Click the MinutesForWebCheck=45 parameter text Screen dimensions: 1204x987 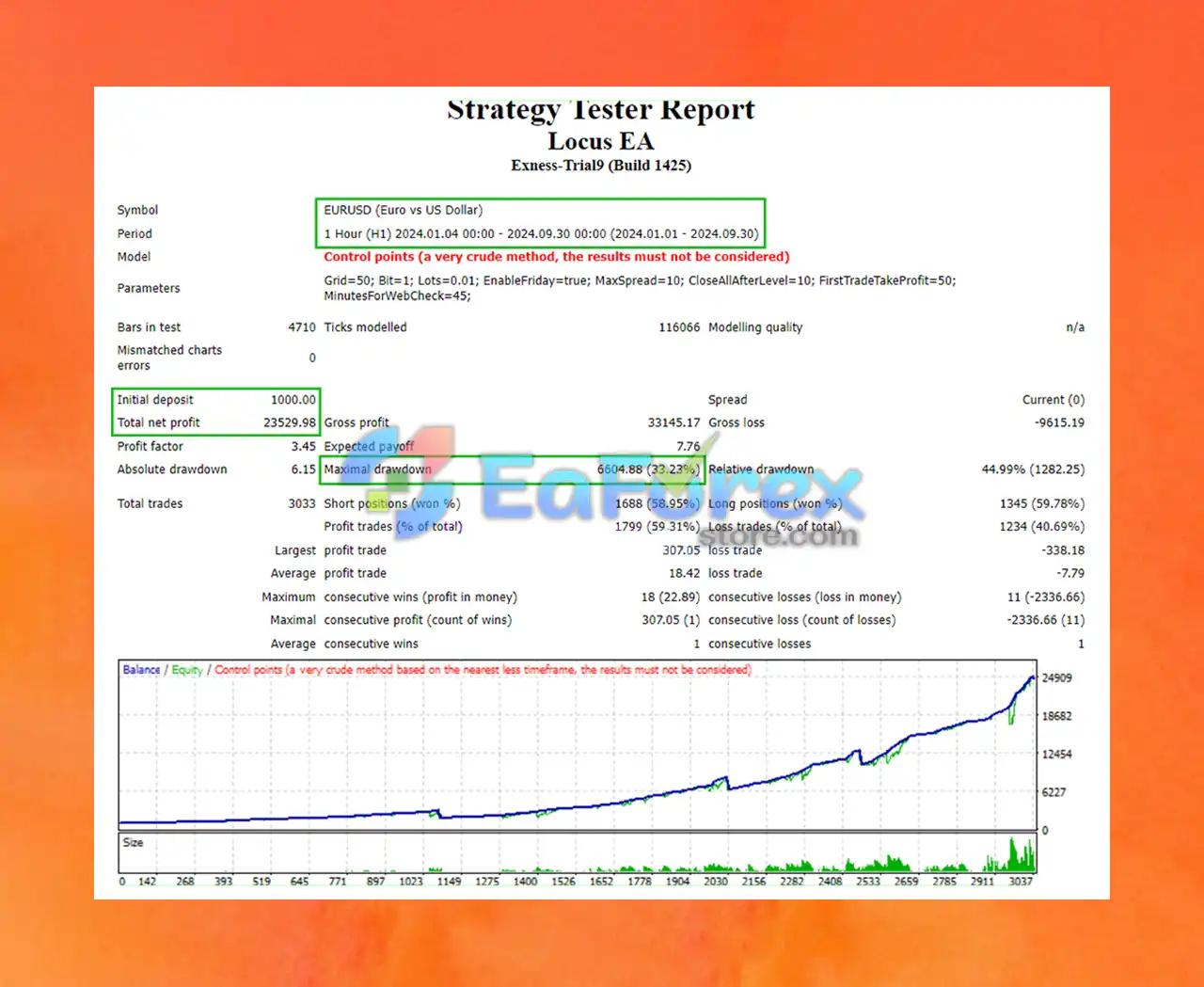tap(397, 295)
